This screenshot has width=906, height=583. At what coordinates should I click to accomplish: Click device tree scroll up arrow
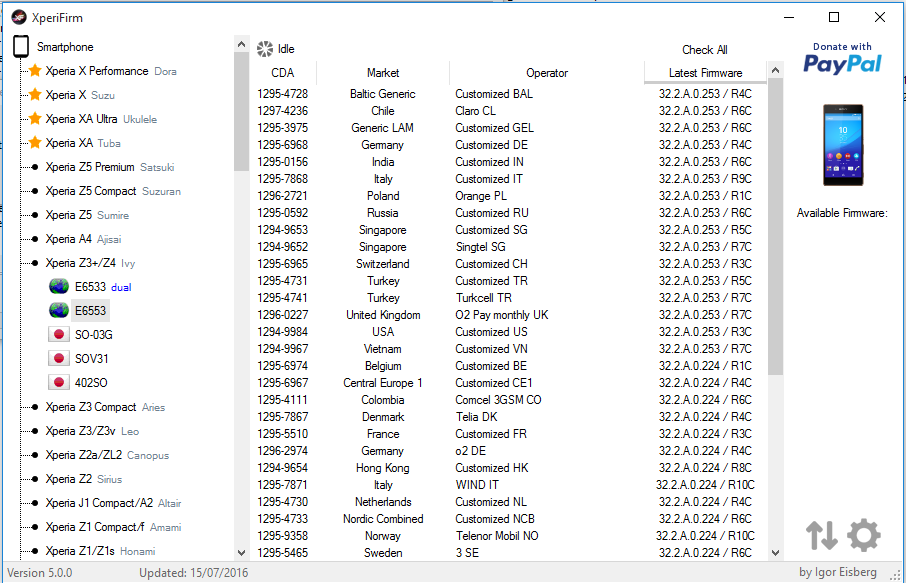(242, 44)
